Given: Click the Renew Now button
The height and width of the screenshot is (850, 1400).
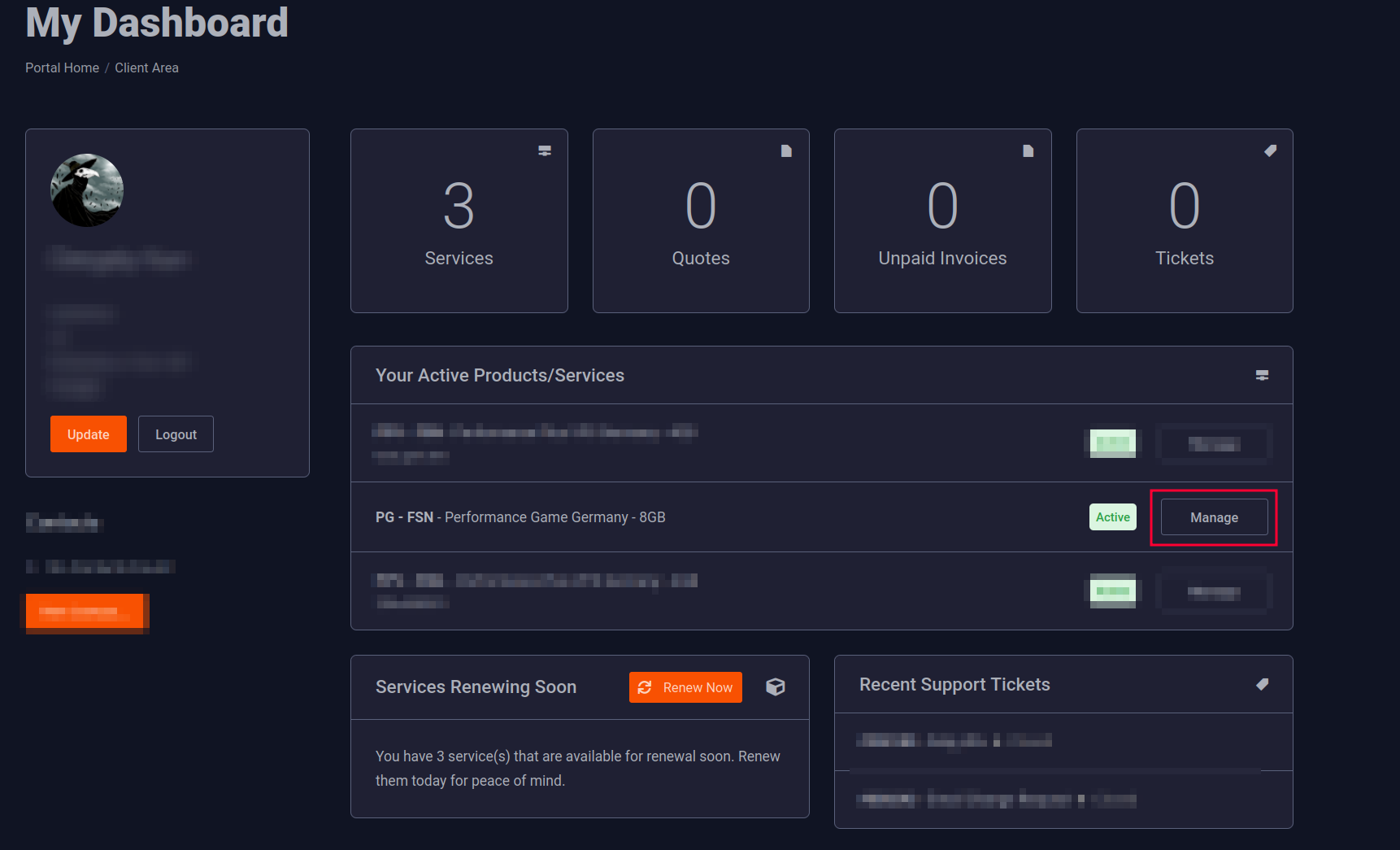Looking at the screenshot, I should tap(685, 687).
